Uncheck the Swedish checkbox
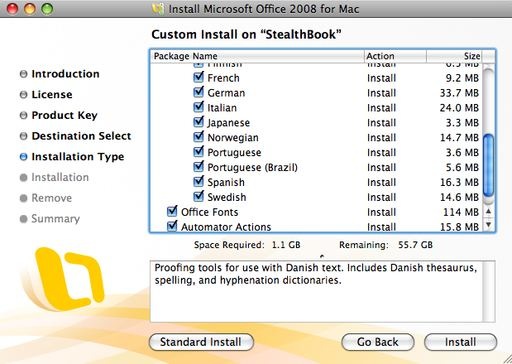 click(x=199, y=197)
